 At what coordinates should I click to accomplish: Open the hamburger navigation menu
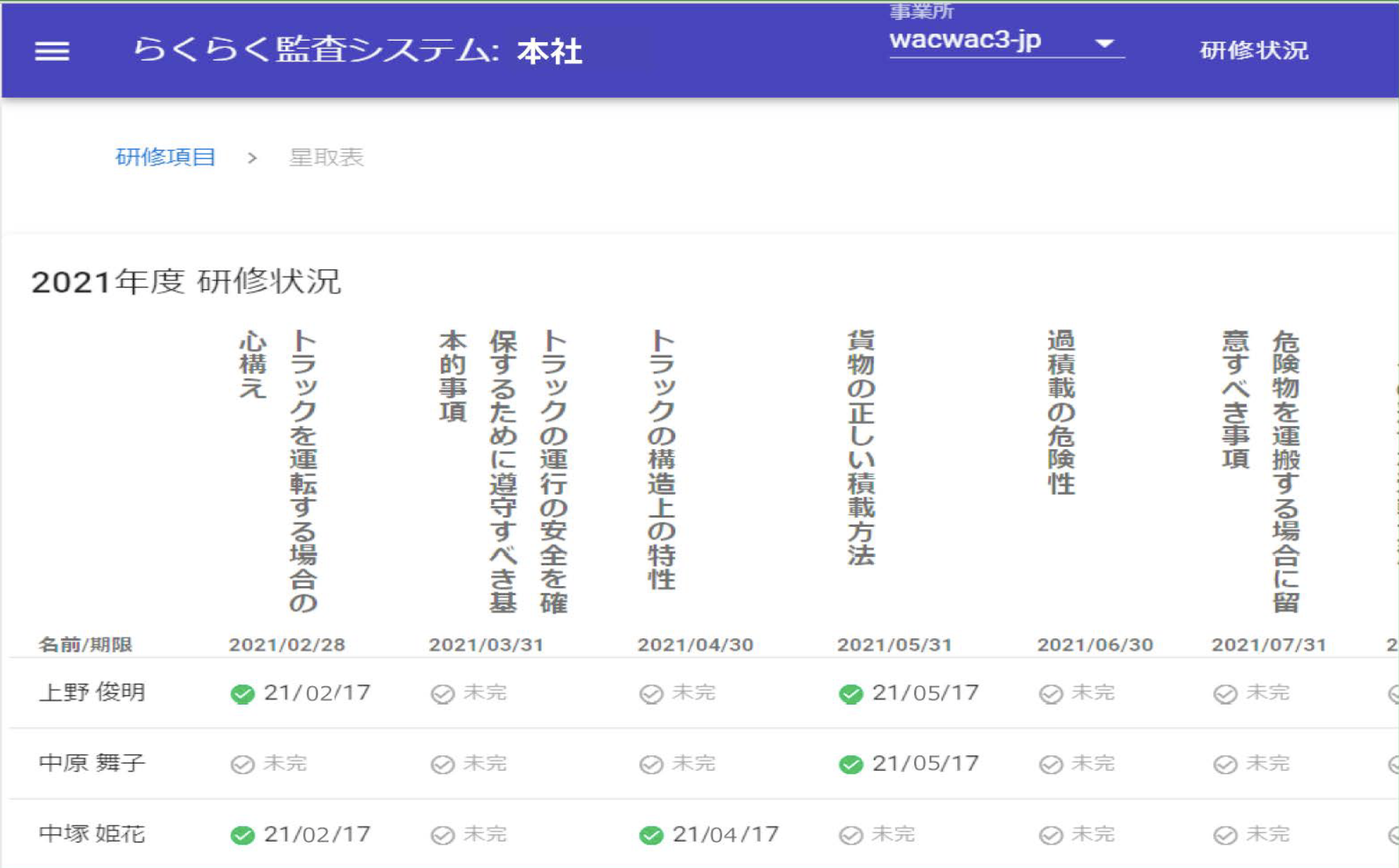pos(52,51)
